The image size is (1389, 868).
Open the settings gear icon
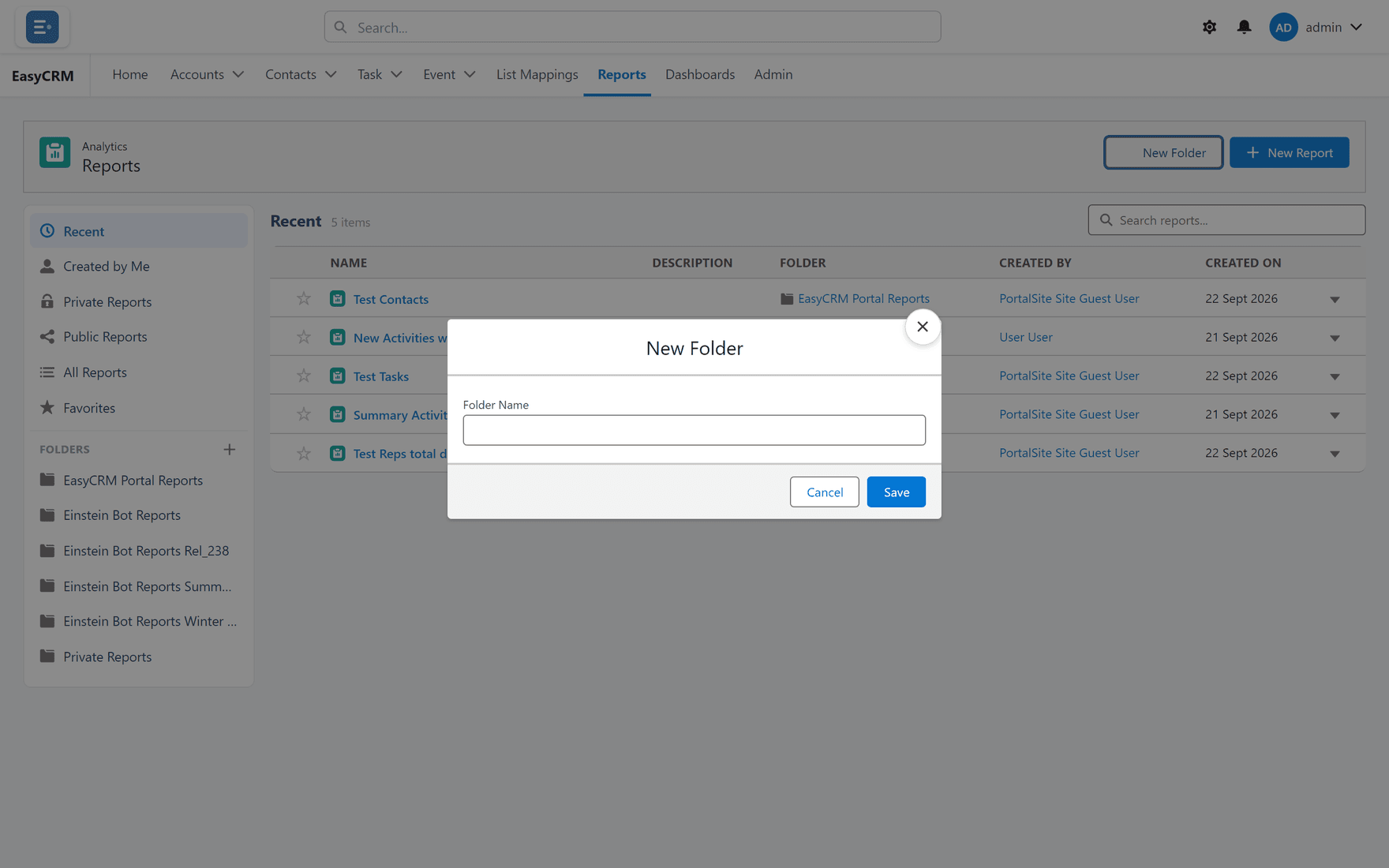1209,27
